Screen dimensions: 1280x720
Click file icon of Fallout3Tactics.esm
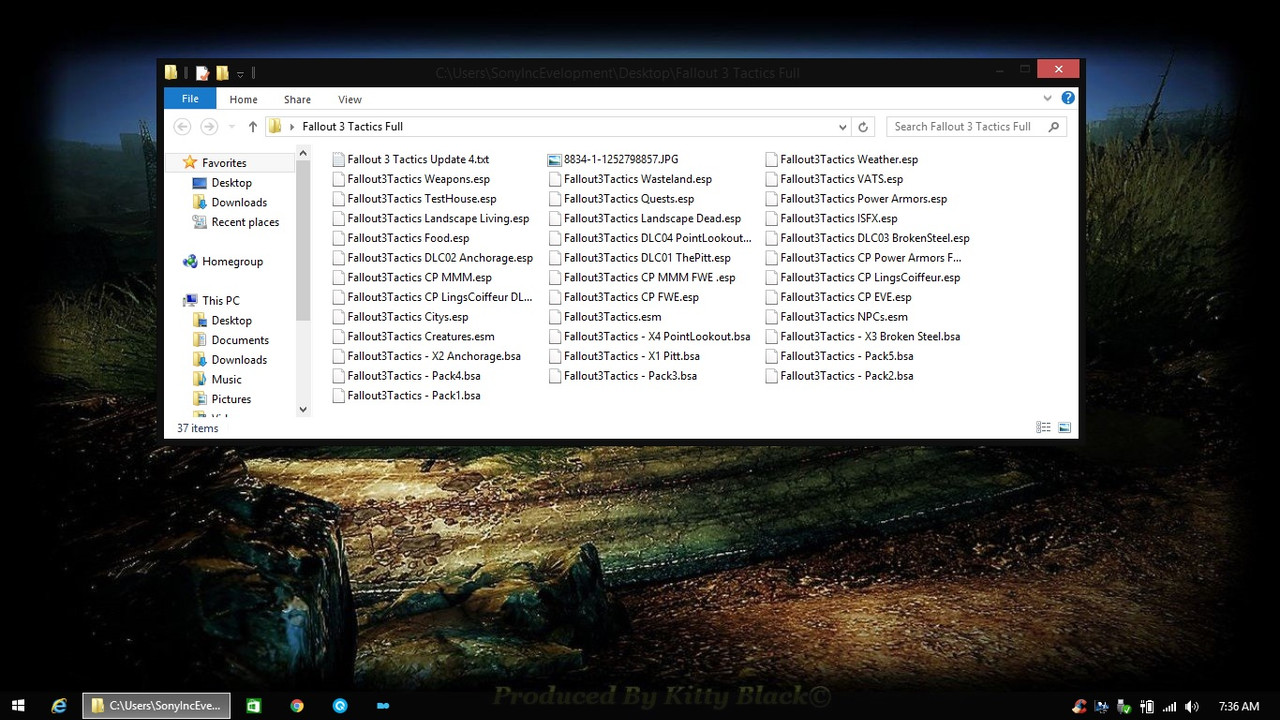pyautogui.click(x=555, y=317)
